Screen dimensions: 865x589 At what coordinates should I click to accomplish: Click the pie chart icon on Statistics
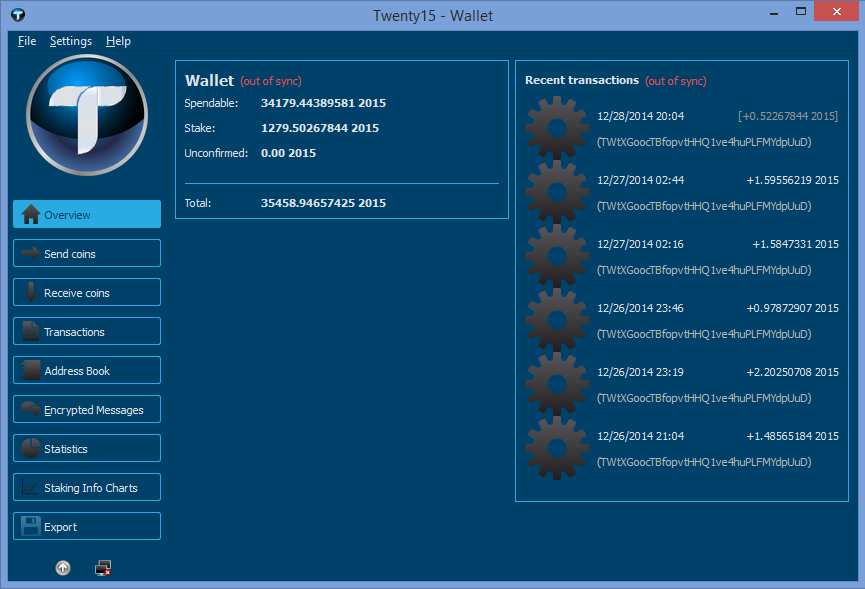31,448
